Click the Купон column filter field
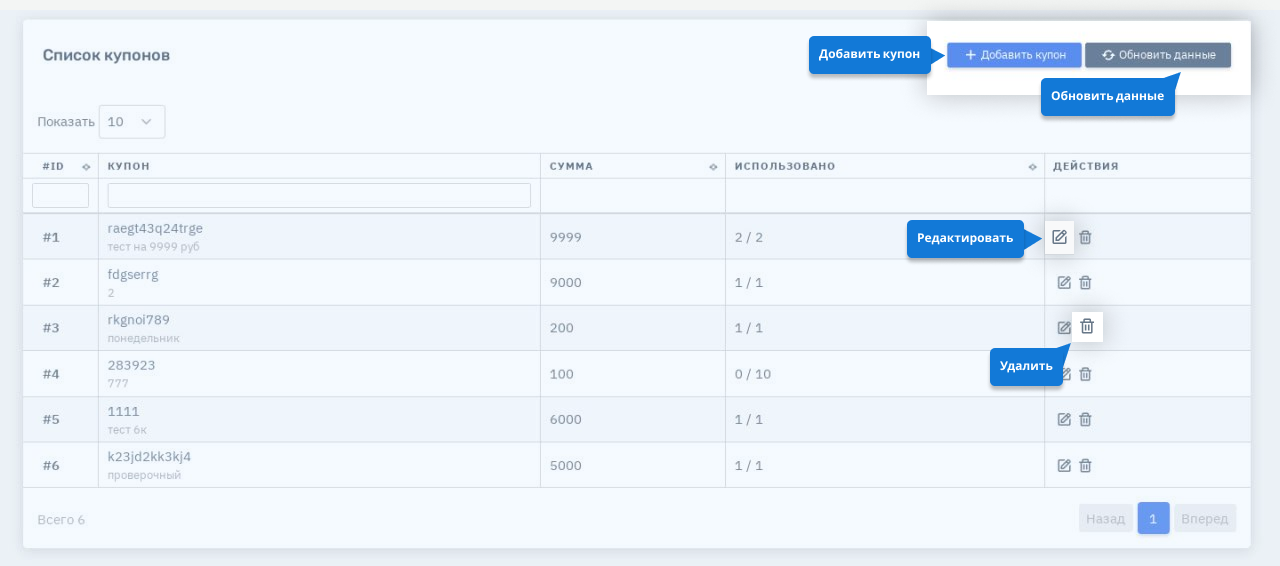The height and width of the screenshot is (566, 1280). [319, 196]
